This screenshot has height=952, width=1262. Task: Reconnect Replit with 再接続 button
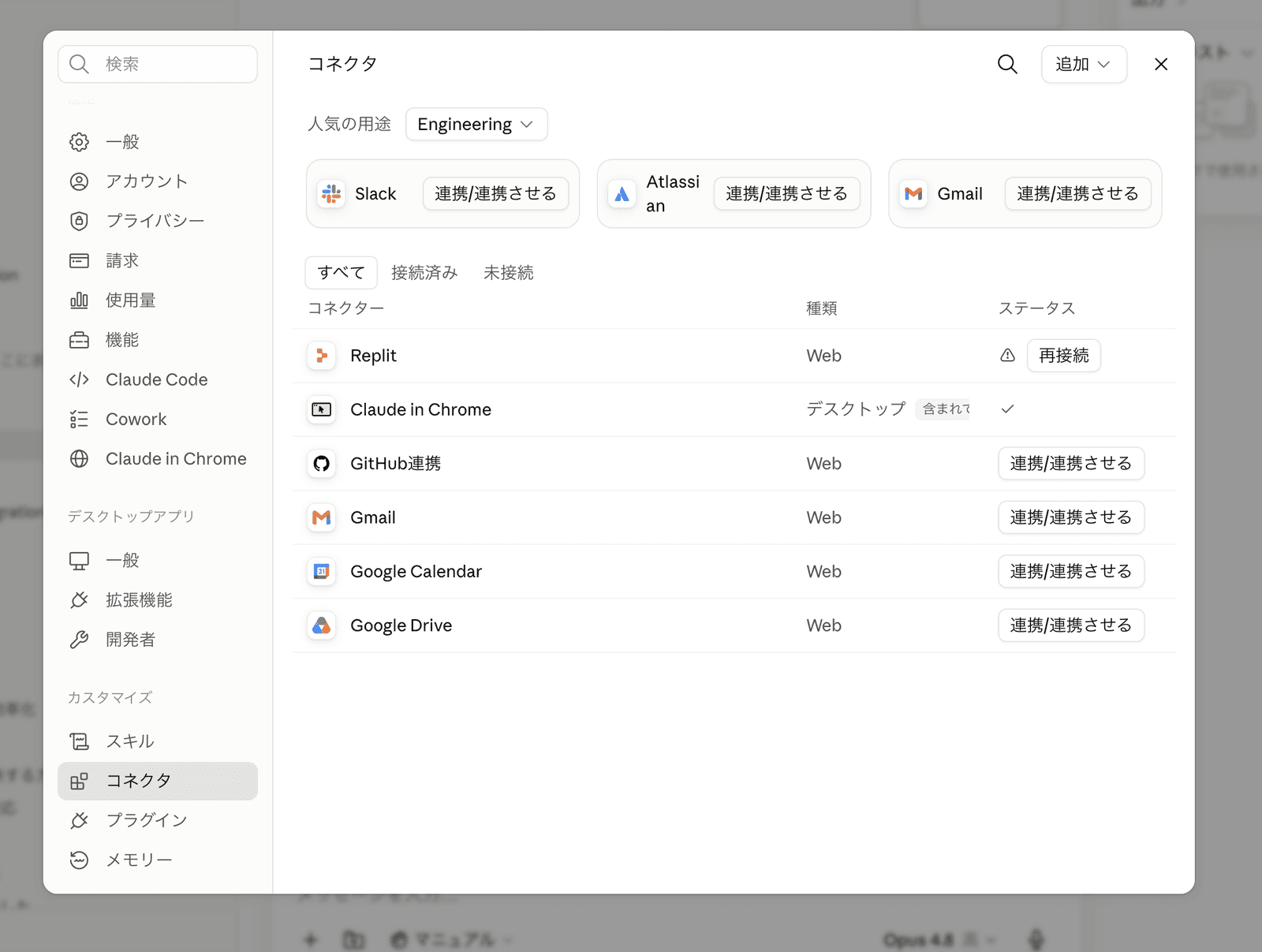click(x=1063, y=356)
